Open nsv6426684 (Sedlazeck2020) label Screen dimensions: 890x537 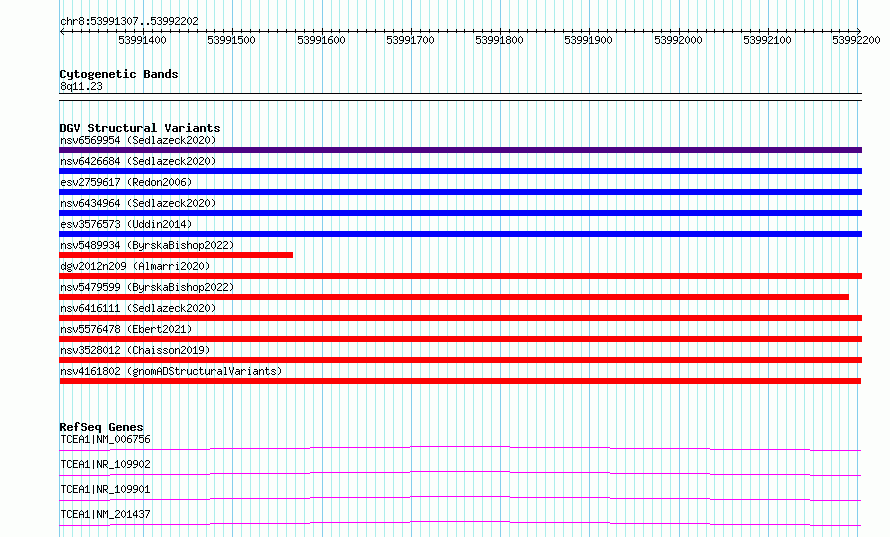coord(138,161)
